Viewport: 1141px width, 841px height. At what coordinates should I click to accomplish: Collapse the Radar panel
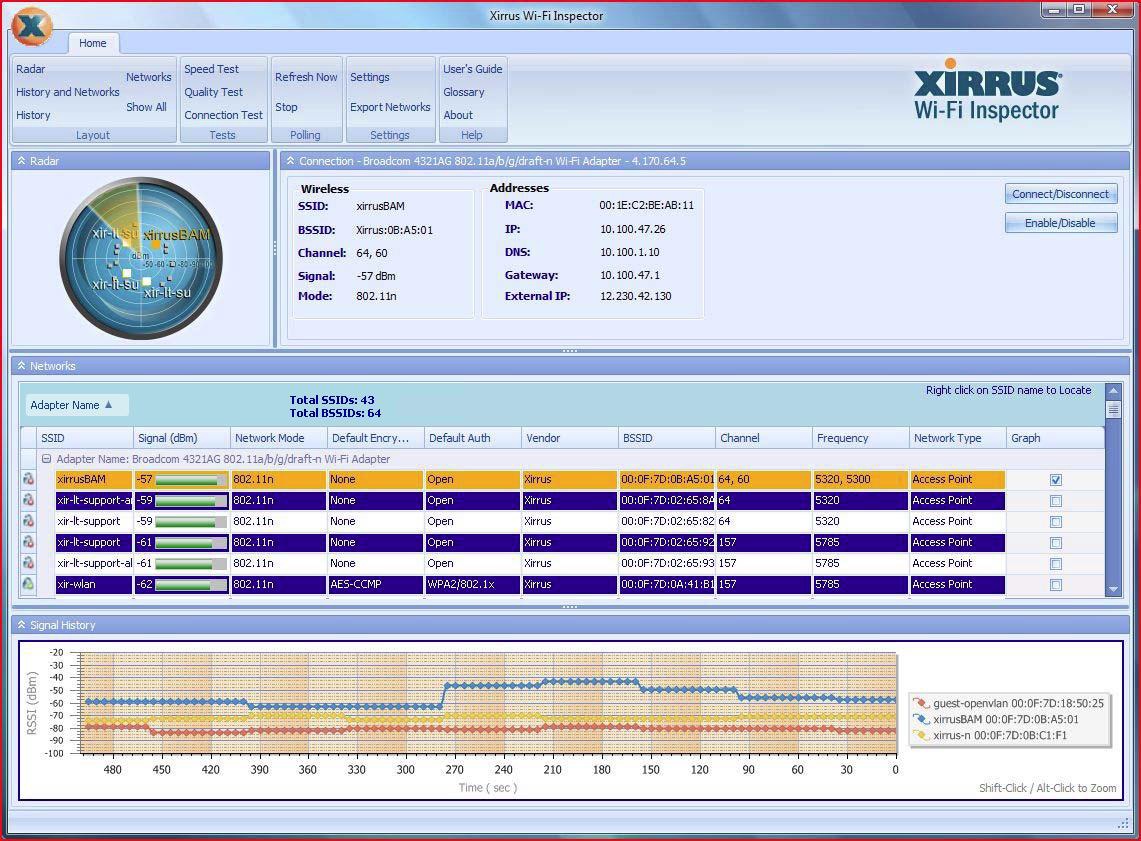click(22, 161)
